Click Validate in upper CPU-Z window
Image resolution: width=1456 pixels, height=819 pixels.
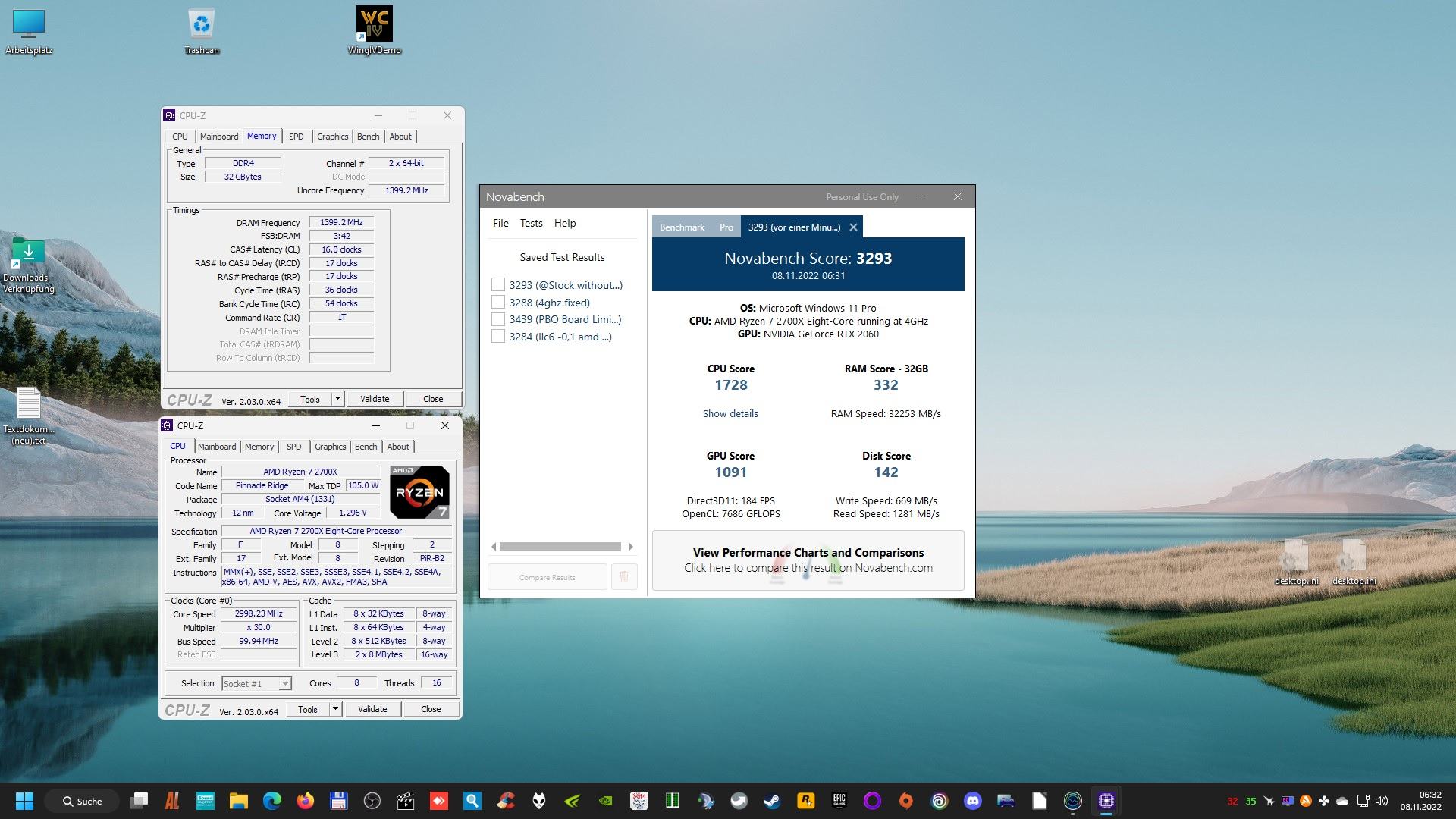point(375,399)
